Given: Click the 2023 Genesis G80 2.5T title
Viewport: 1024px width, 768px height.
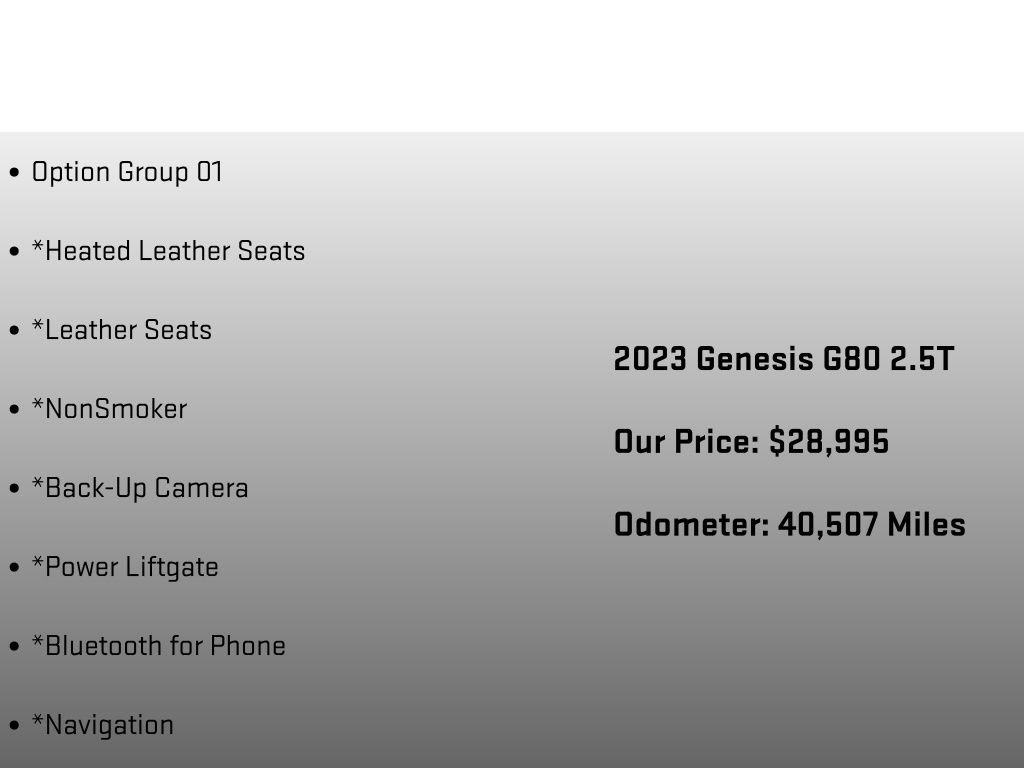Looking at the screenshot, I should point(783,359).
